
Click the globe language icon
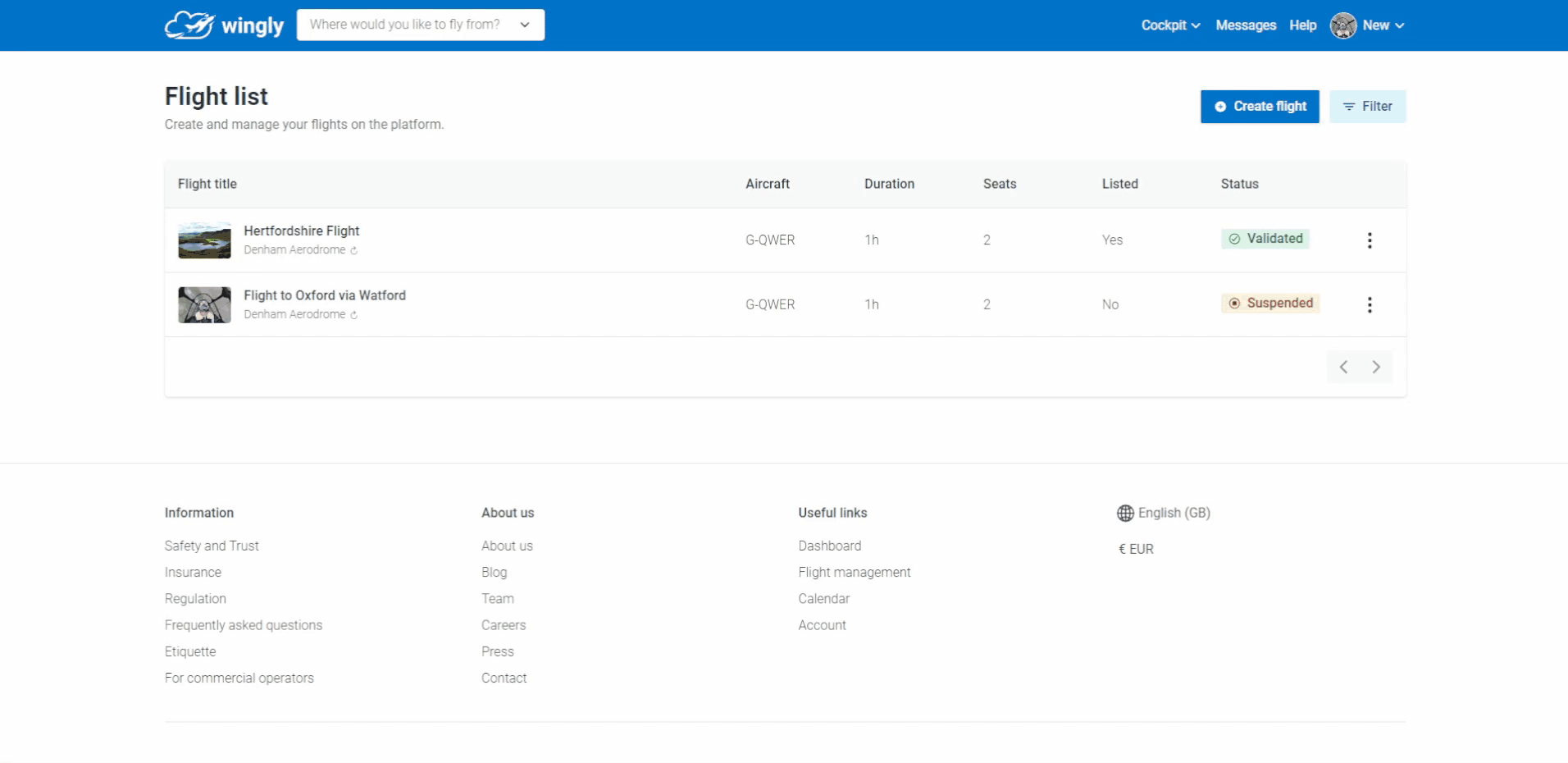1124,514
